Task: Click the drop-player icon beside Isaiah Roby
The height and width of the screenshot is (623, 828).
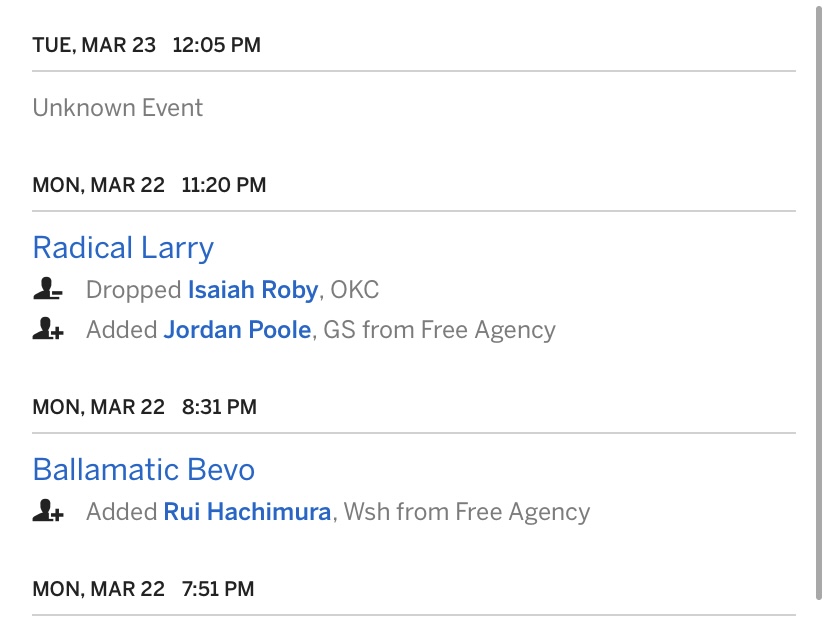Action: 47,291
